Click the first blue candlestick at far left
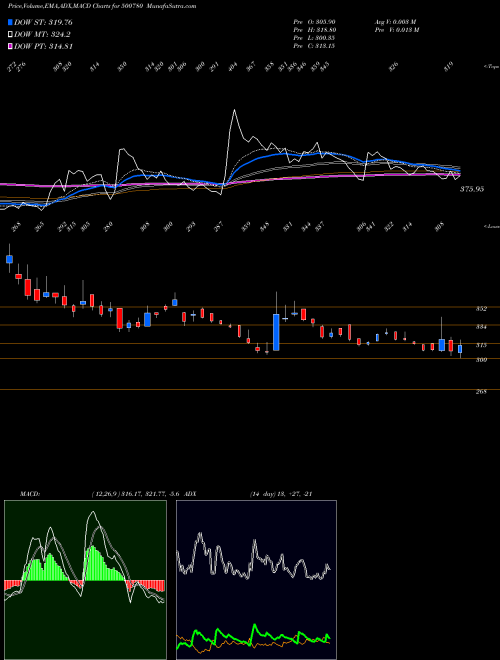Image resolution: width=500 pixels, height=660 pixels. 10,258
